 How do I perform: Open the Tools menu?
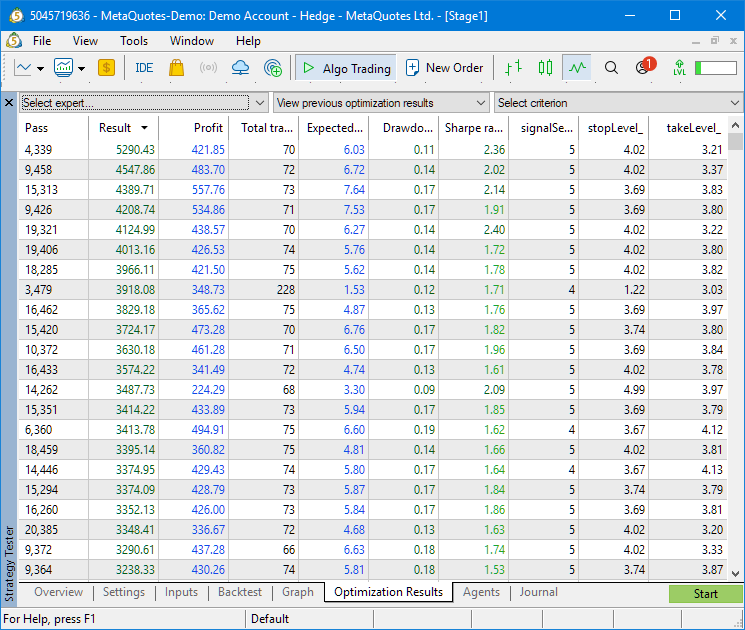(x=134, y=41)
